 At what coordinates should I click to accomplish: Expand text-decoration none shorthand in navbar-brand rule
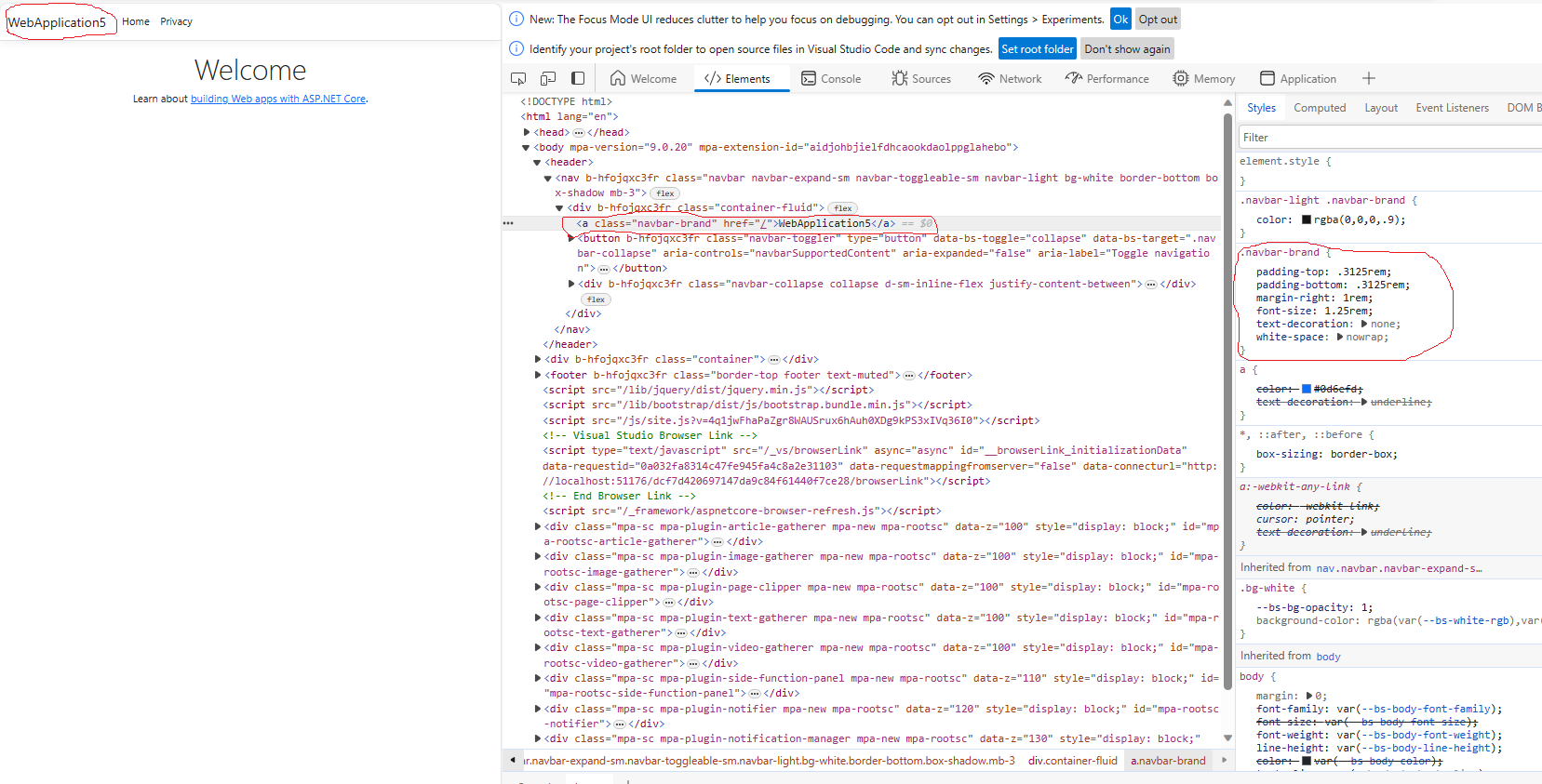click(1364, 324)
